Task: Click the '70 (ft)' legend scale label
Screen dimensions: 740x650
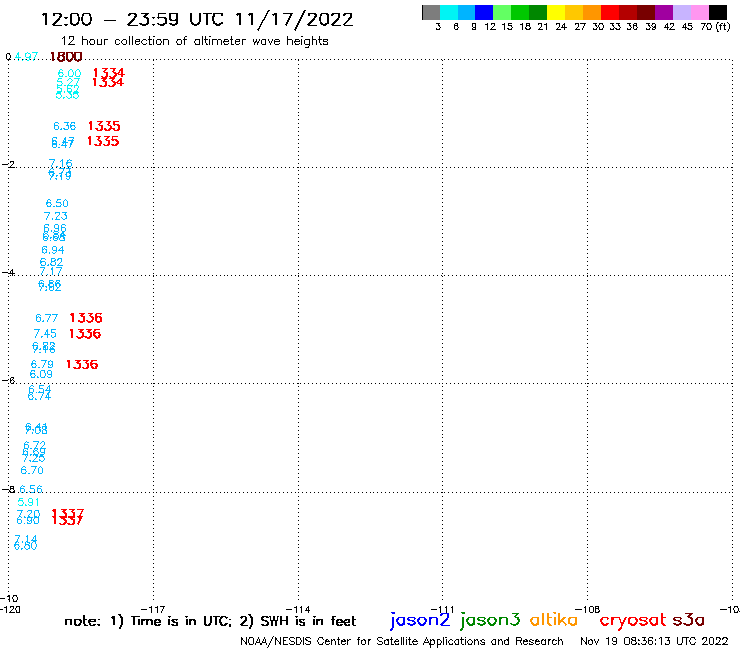Action: point(715,27)
